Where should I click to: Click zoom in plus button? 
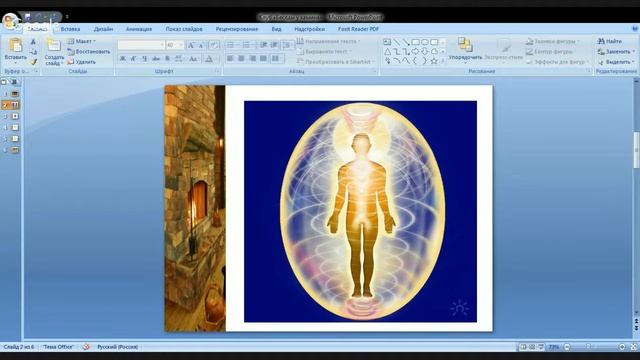622,347
